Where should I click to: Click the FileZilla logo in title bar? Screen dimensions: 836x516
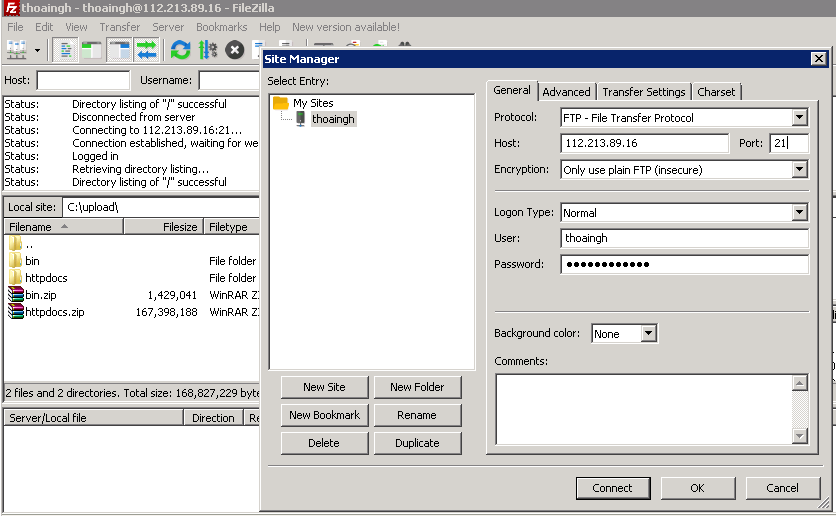11,8
